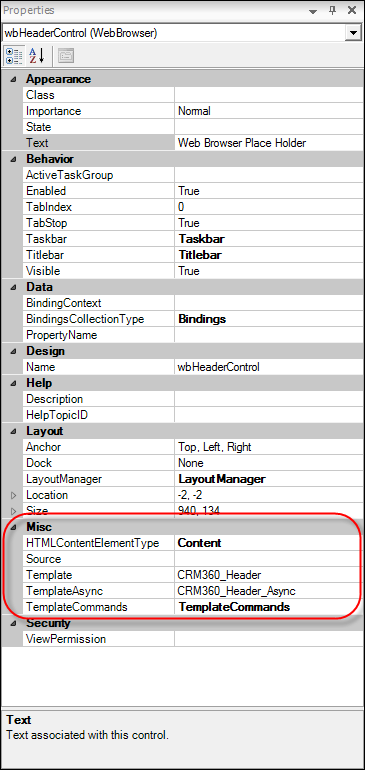Select the TemplateAsync property row

(192, 591)
